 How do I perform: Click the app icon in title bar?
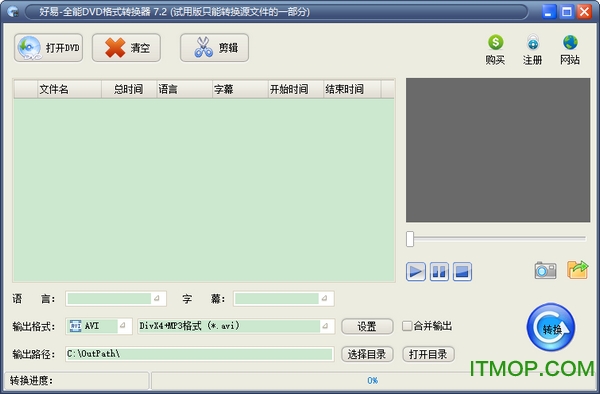coord(13,12)
